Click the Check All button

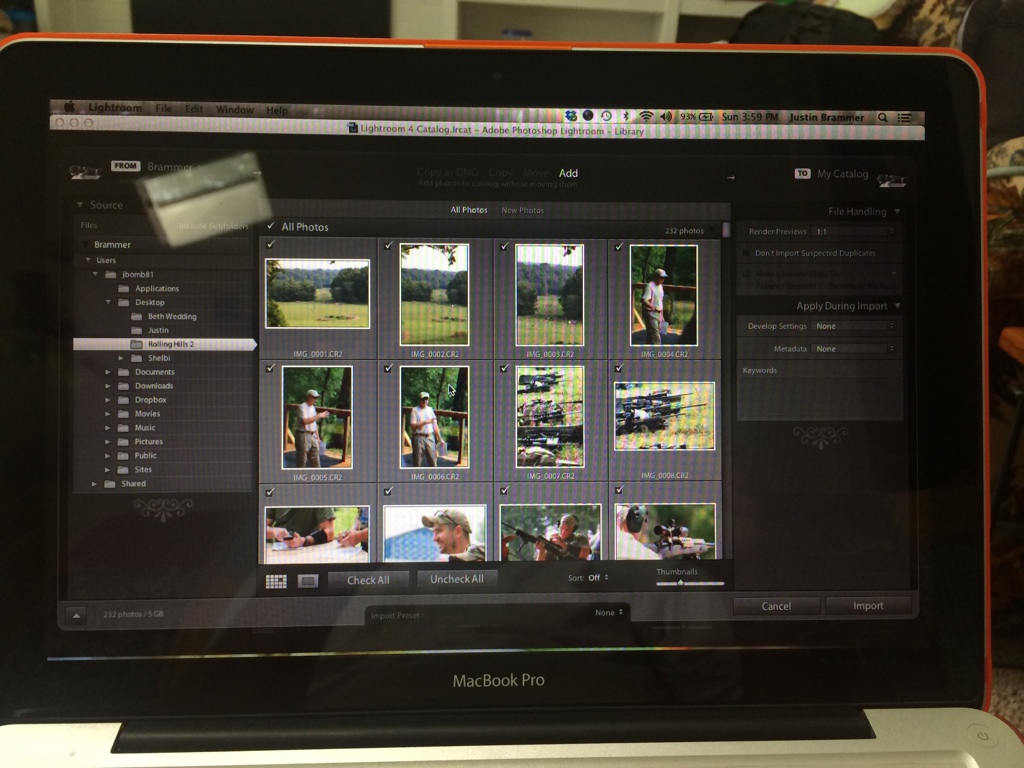coord(368,580)
